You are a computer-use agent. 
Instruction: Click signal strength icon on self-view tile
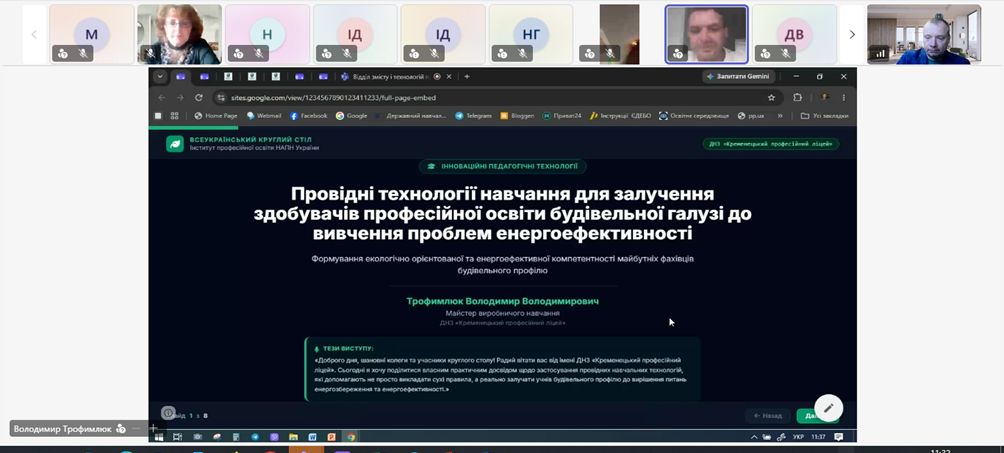pos(882,54)
